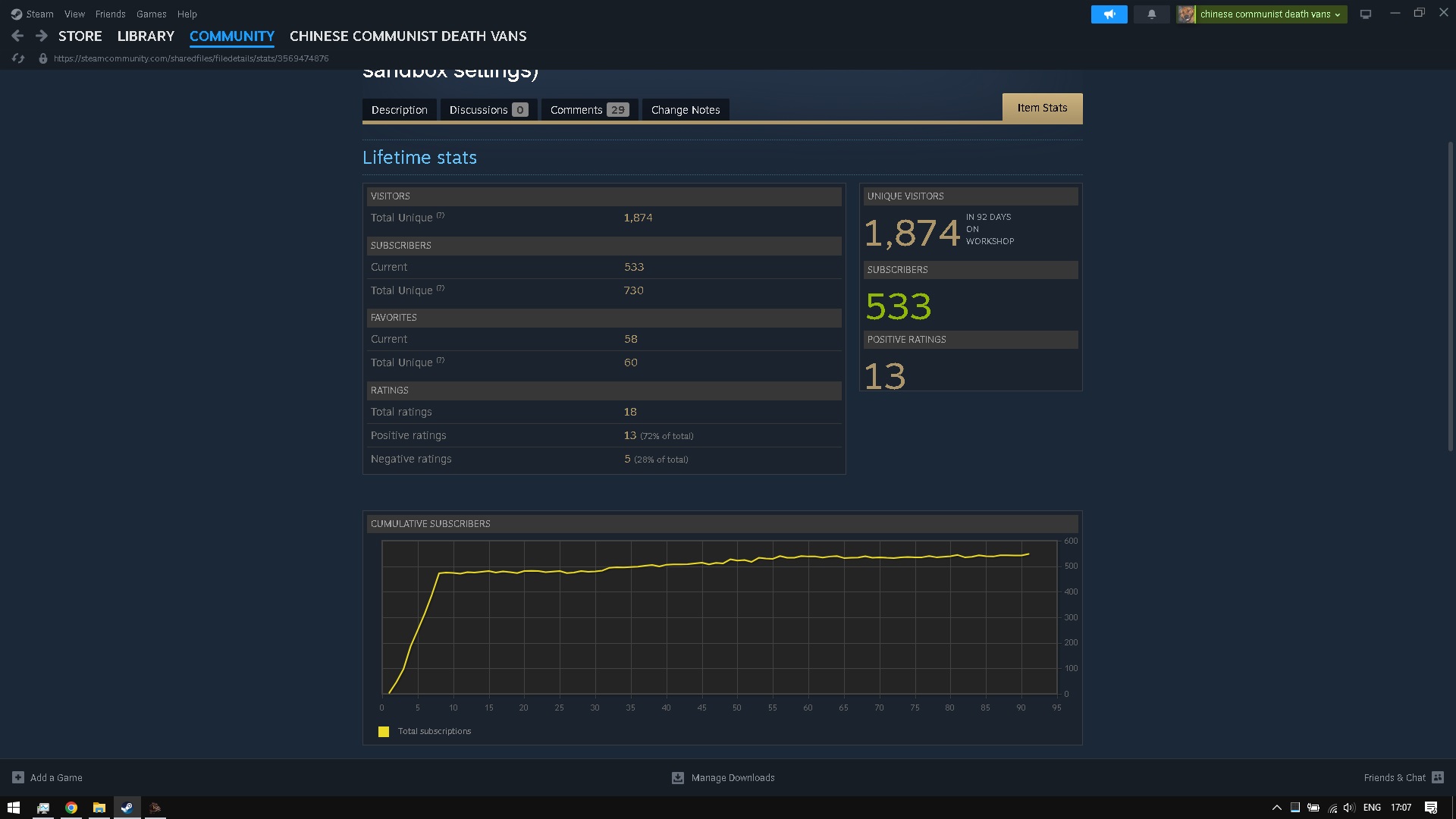This screenshot has height=819, width=1456.
Task: Click the forward navigation arrow
Action: [42, 36]
